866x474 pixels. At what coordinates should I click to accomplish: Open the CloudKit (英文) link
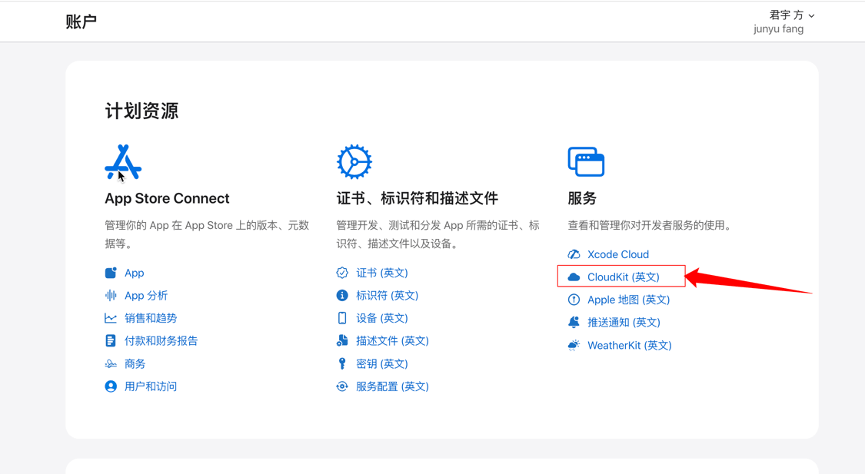(x=624, y=277)
